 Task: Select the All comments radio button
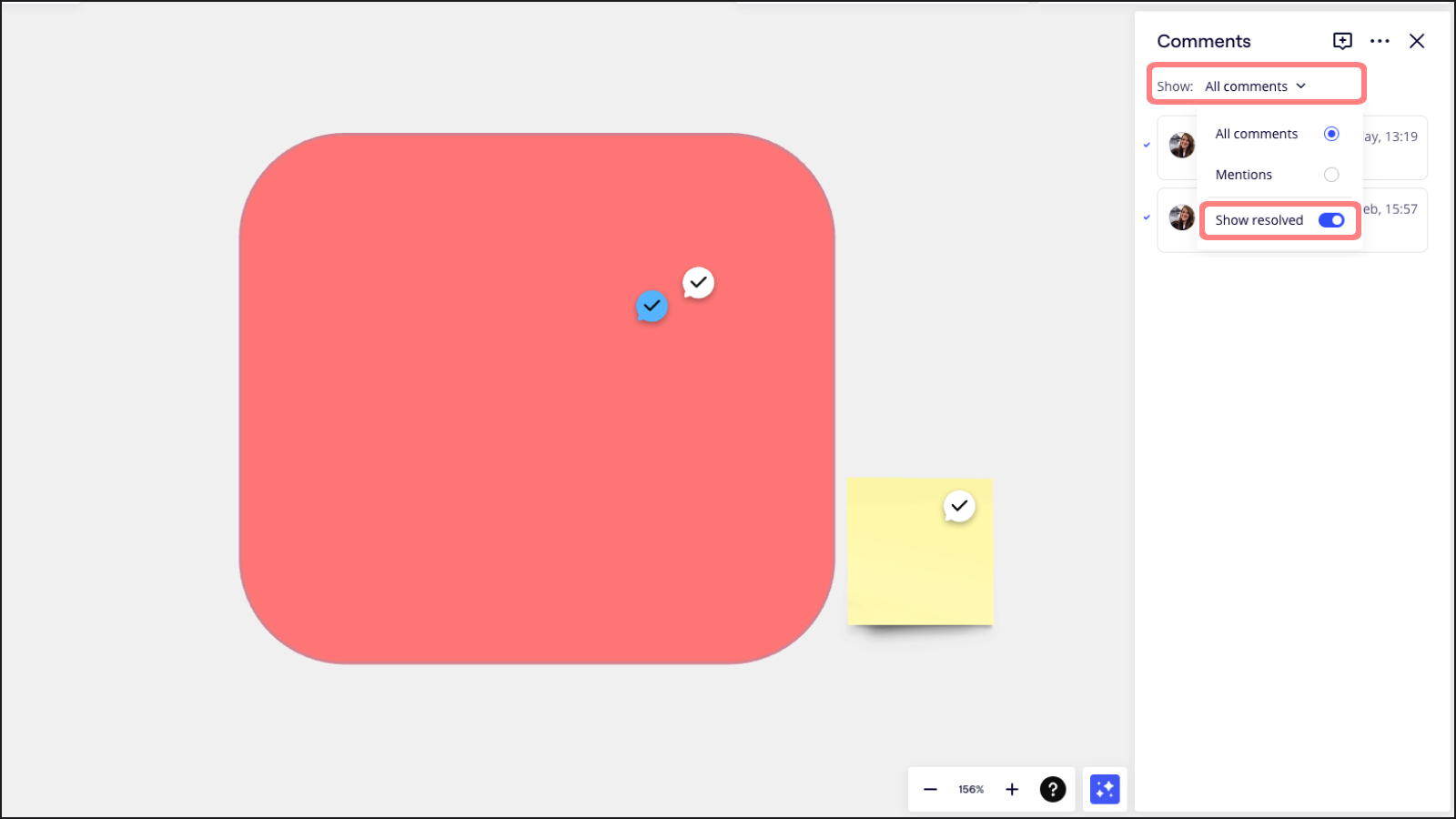[1330, 134]
